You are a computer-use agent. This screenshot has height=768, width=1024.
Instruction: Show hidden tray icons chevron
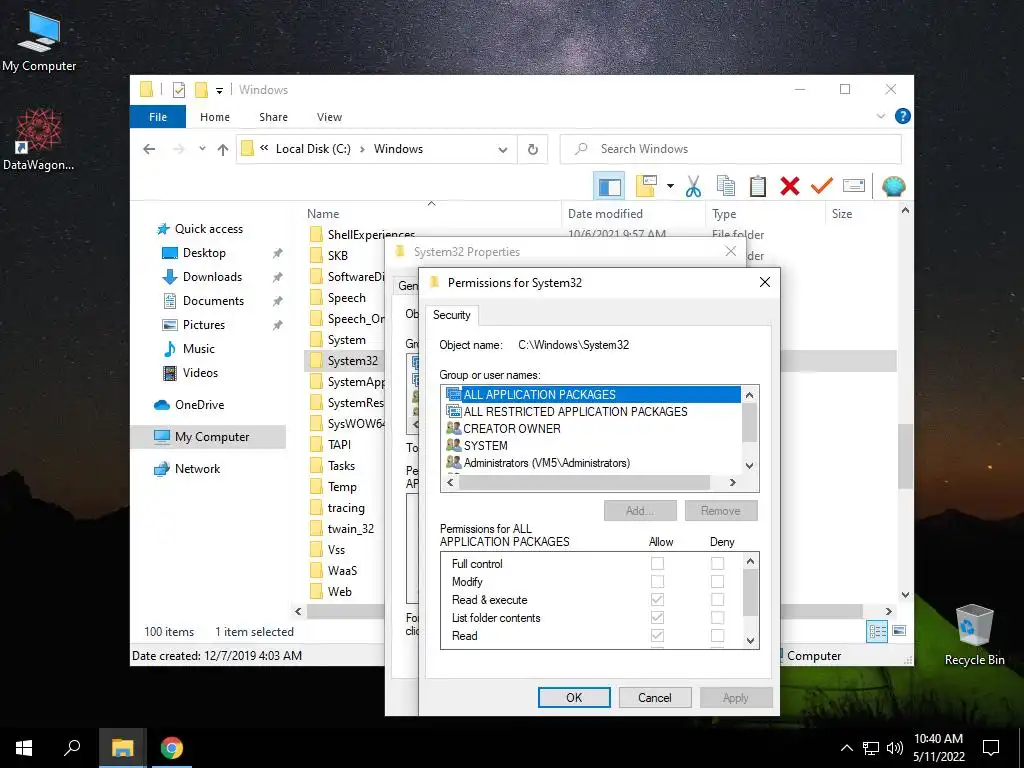(846, 748)
